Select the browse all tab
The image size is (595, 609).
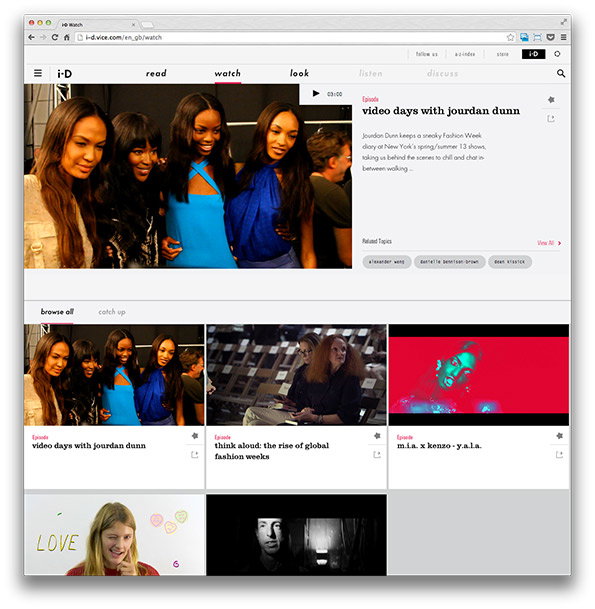pyautogui.click(x=57, y=311)
